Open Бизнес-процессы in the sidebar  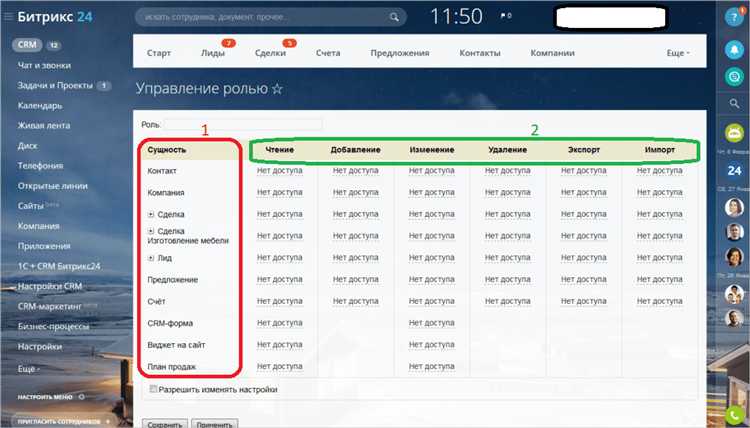pos(54,326)
